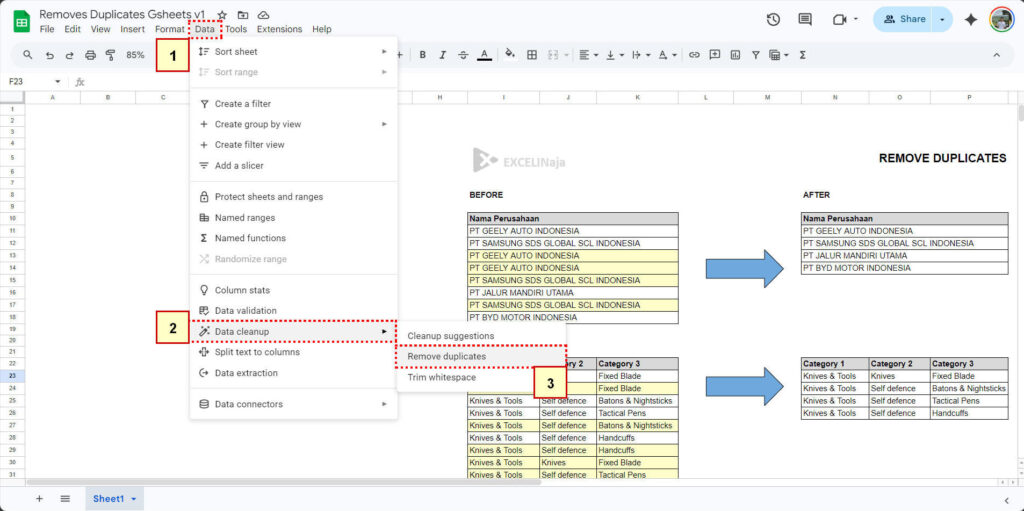Toggle bold formatting
This screenshot has width=1024, height=511.
click(423, 55)
